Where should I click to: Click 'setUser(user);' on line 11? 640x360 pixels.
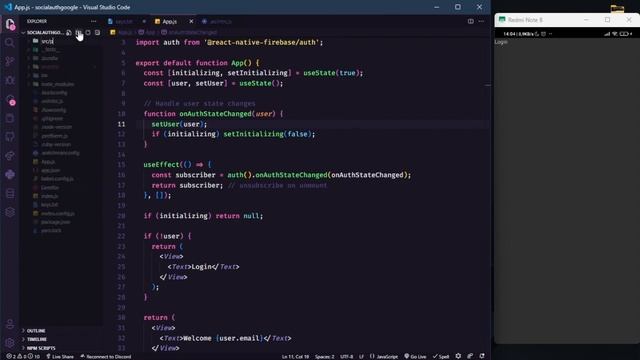(179, 124)
